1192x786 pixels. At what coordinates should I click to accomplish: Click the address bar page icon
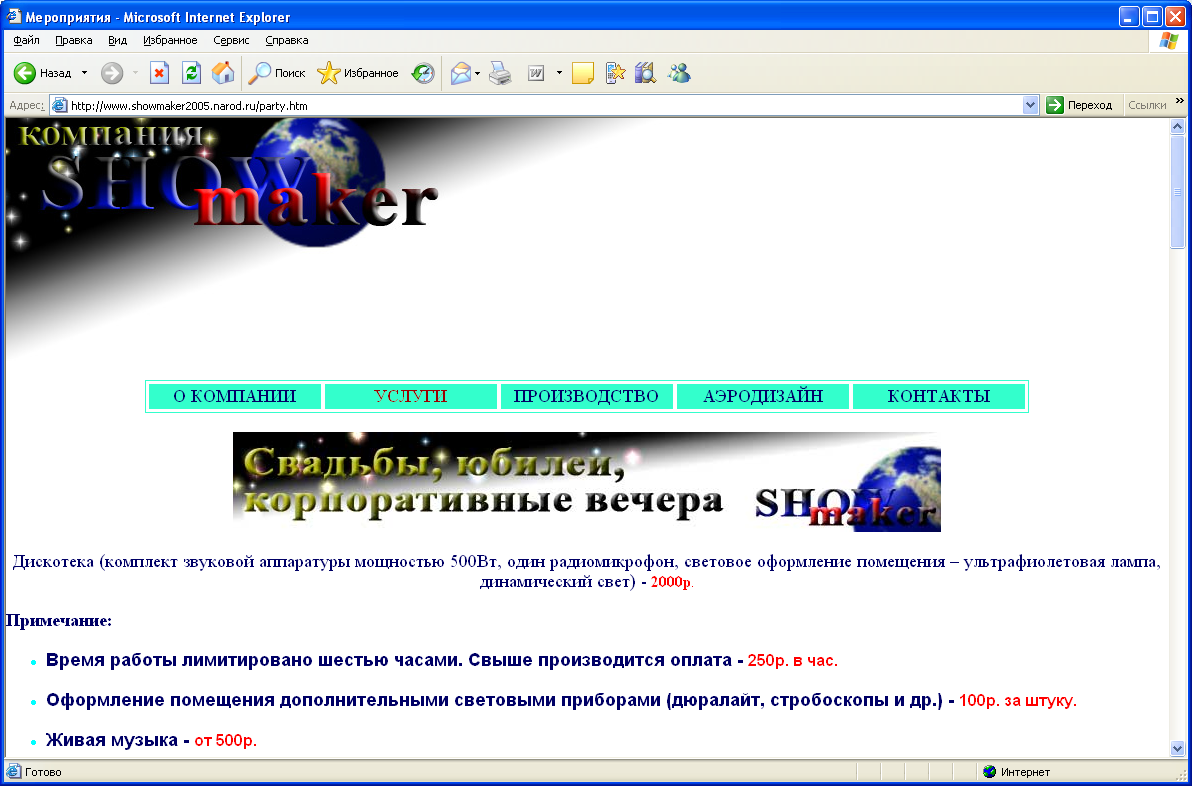(x=59, y=106)
